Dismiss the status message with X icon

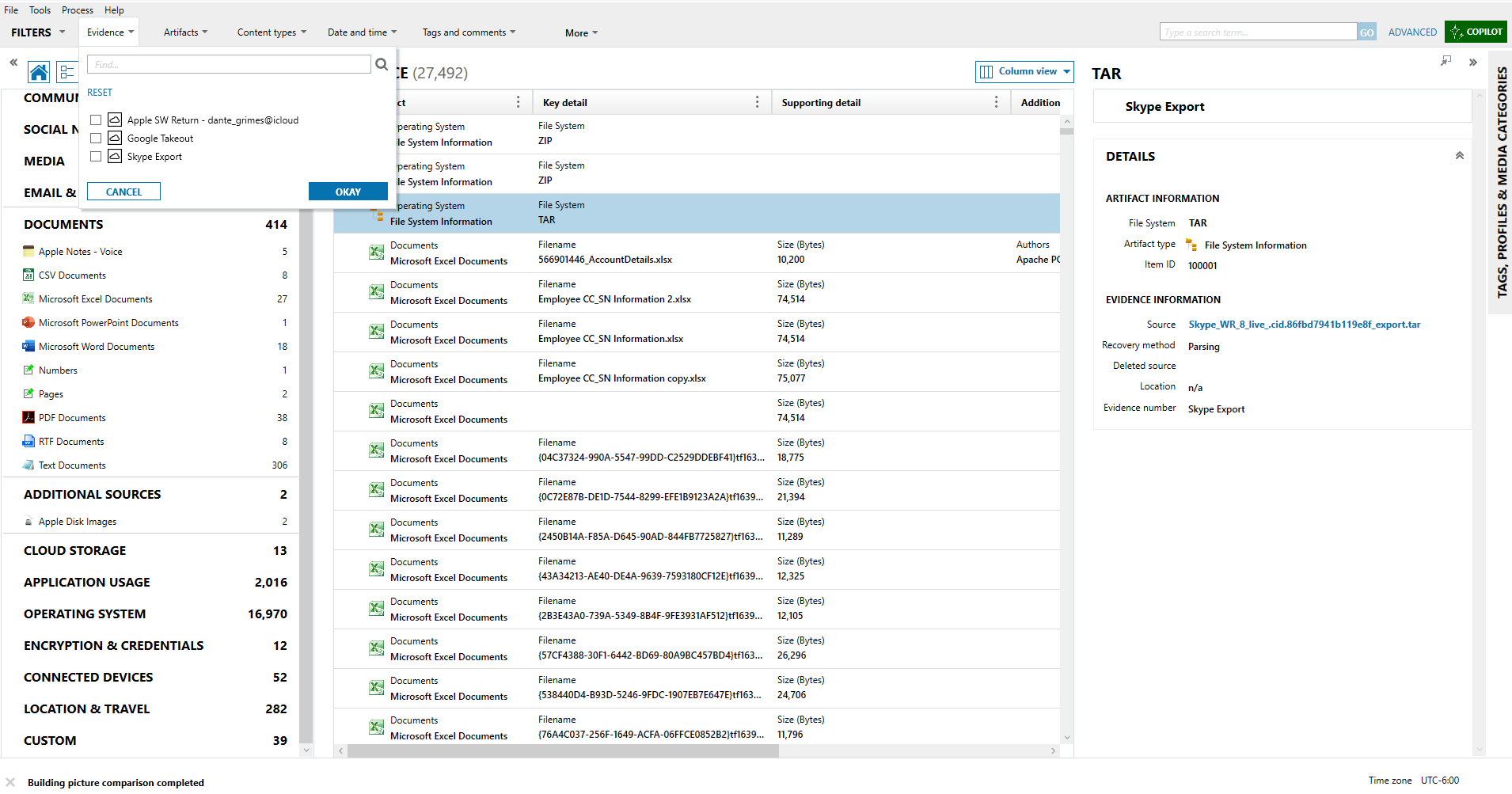coord(10,782)
